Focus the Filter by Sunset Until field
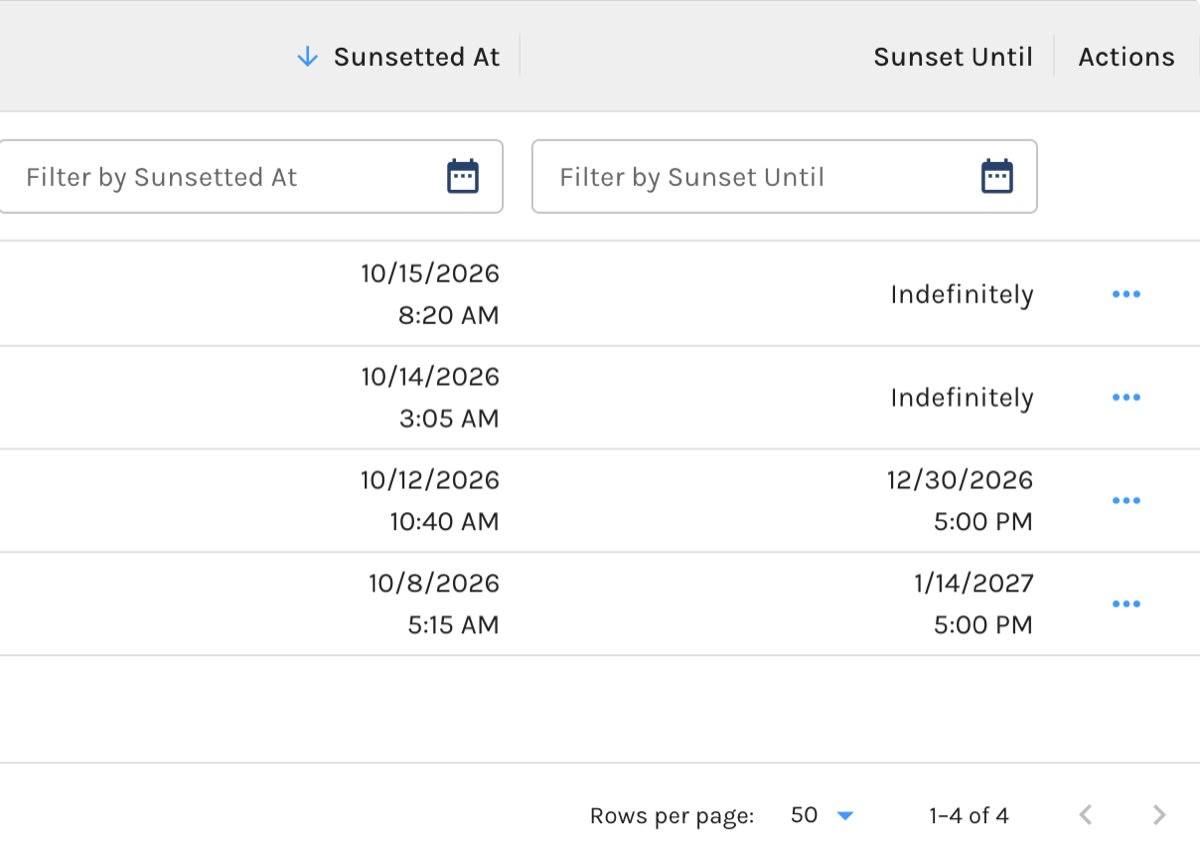 pos(784,177)
